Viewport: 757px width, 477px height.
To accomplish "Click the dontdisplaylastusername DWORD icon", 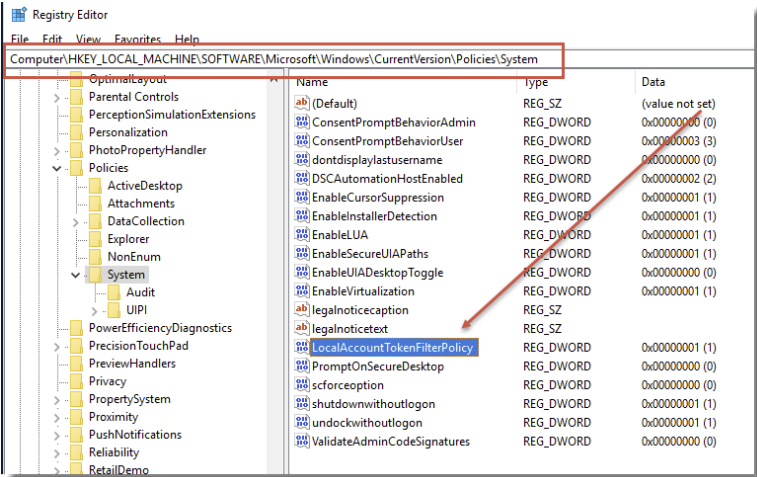I will [x=302, y=159].
